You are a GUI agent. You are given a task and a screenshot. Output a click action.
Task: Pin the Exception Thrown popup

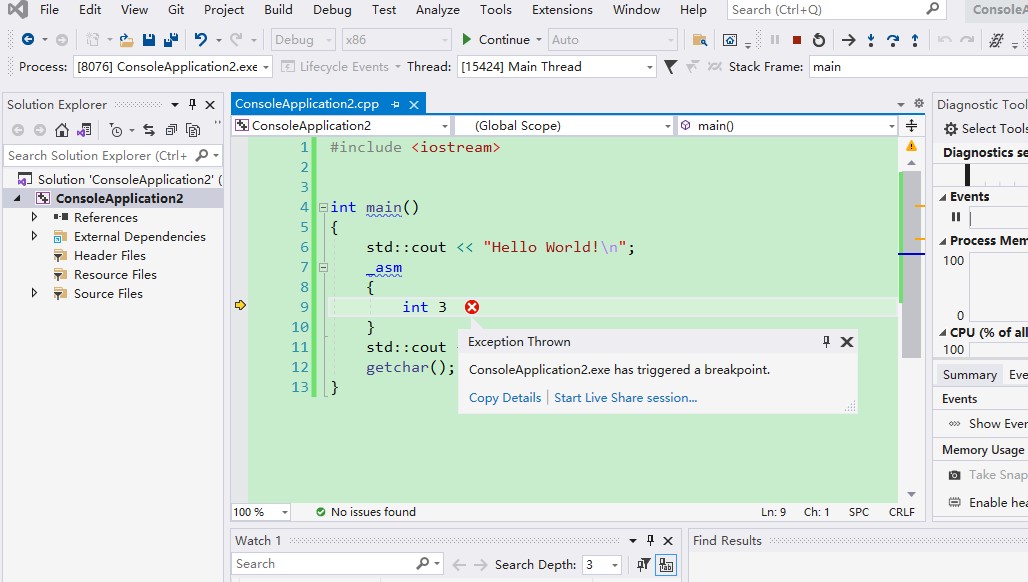click(x=826, y=341)
